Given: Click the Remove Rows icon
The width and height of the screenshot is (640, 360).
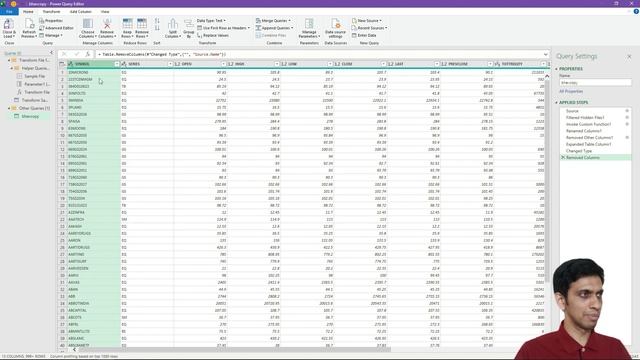Looking at the screenshot, I should click(142, 24).
